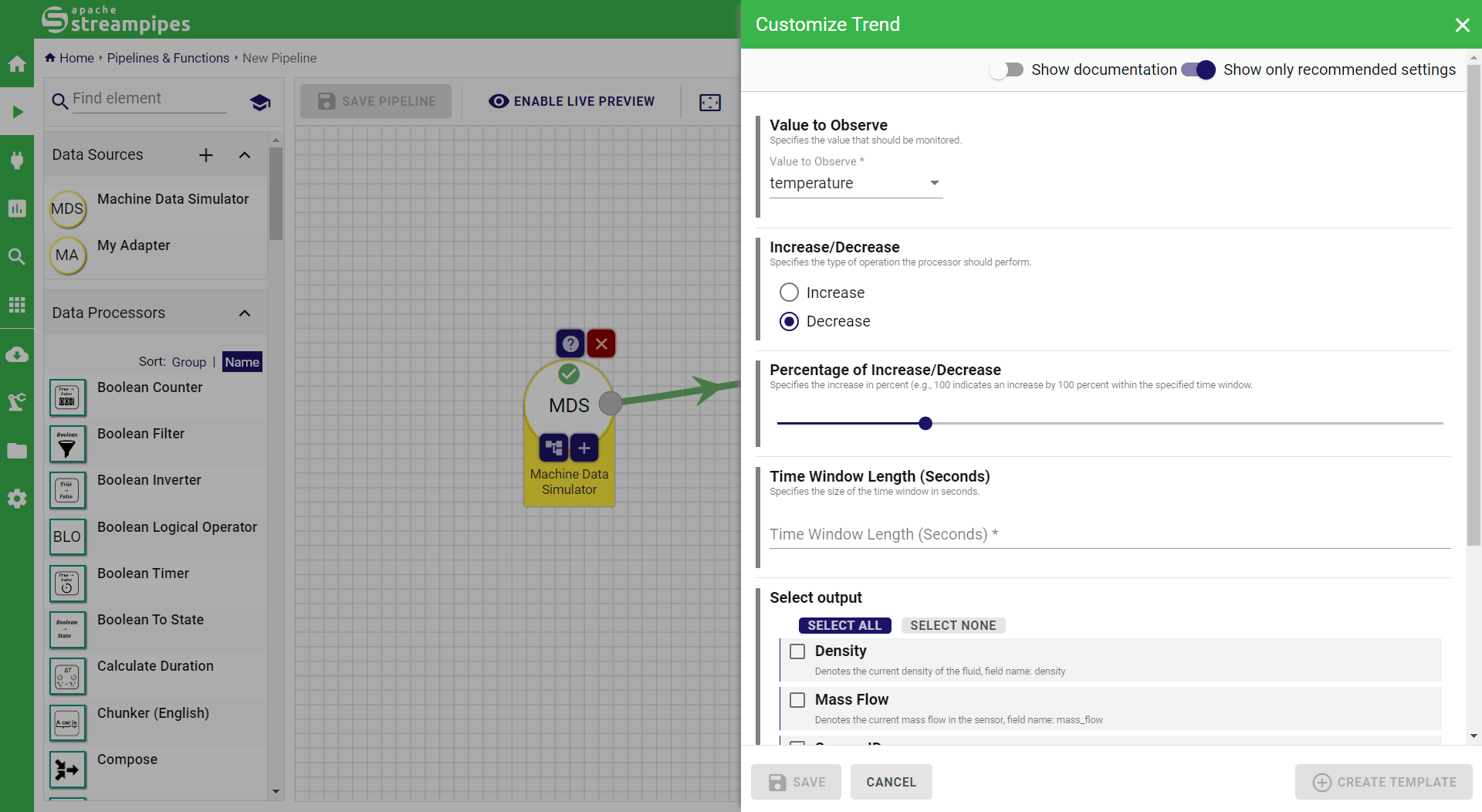1482x812 pixels.
Task: Collapse the Data Sources section
Action: tap(245, 155)
